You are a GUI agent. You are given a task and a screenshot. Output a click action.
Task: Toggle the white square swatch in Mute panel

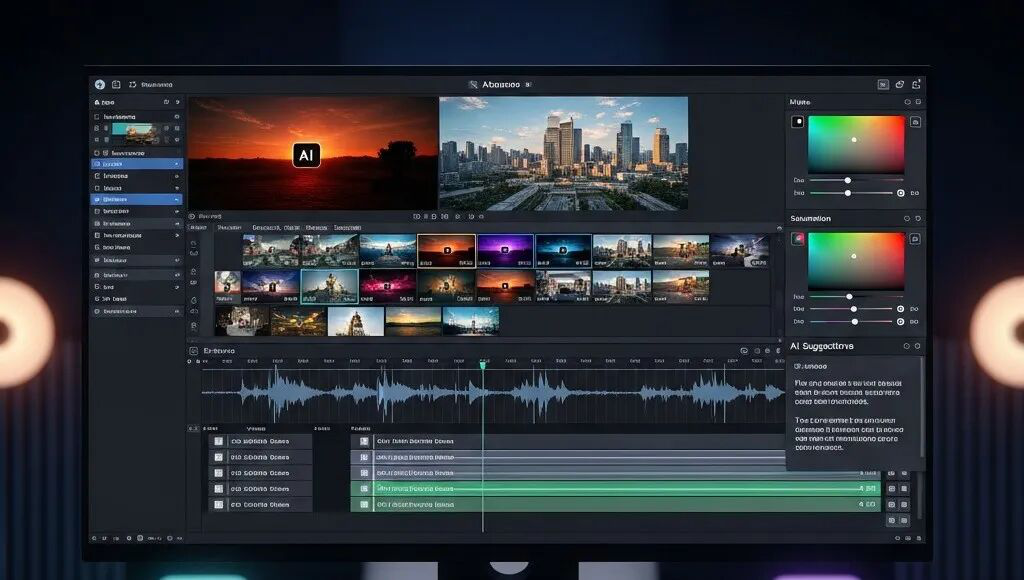pos(797,121)
